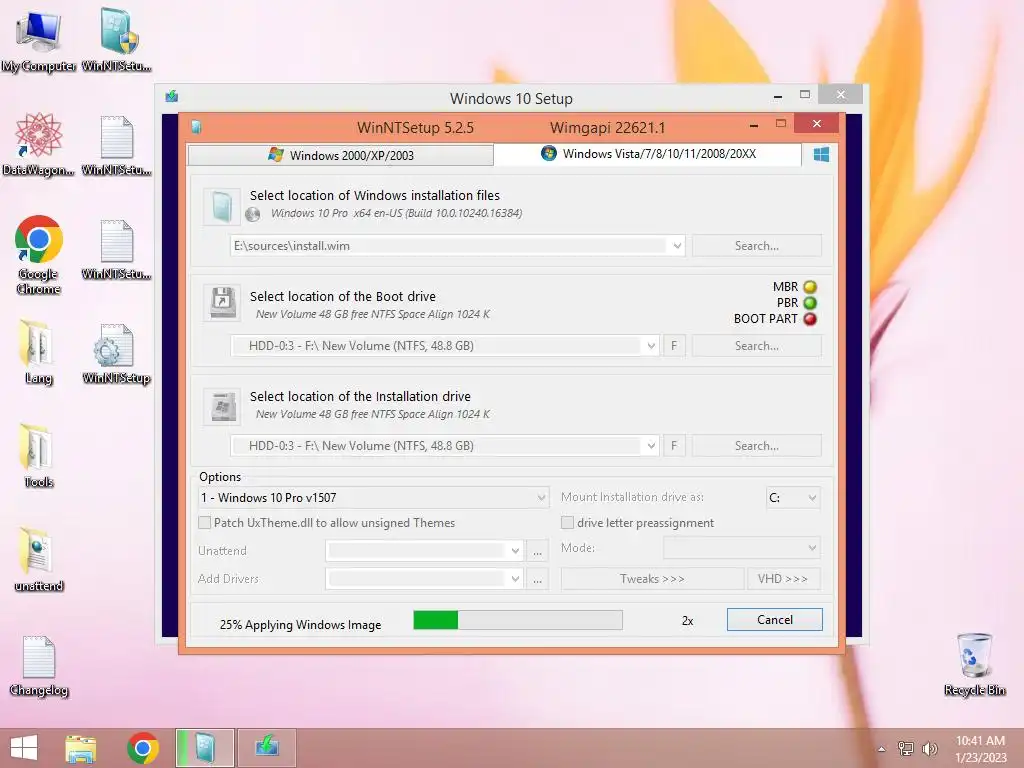Viewport: 1024px width, 768px height.
Task: Toggle drive letter preassignment checkbox
Action: click(568, 522)
